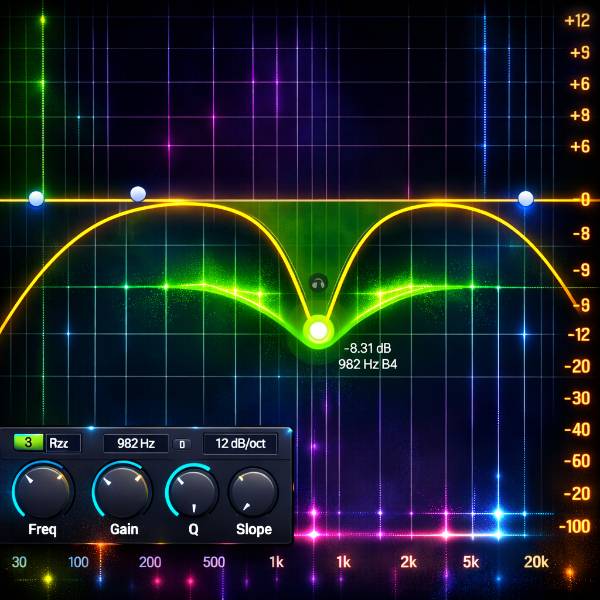Click the 500 frequency axis label
Image resolution: width=600 pixels, height=600 pixels.
214,562
